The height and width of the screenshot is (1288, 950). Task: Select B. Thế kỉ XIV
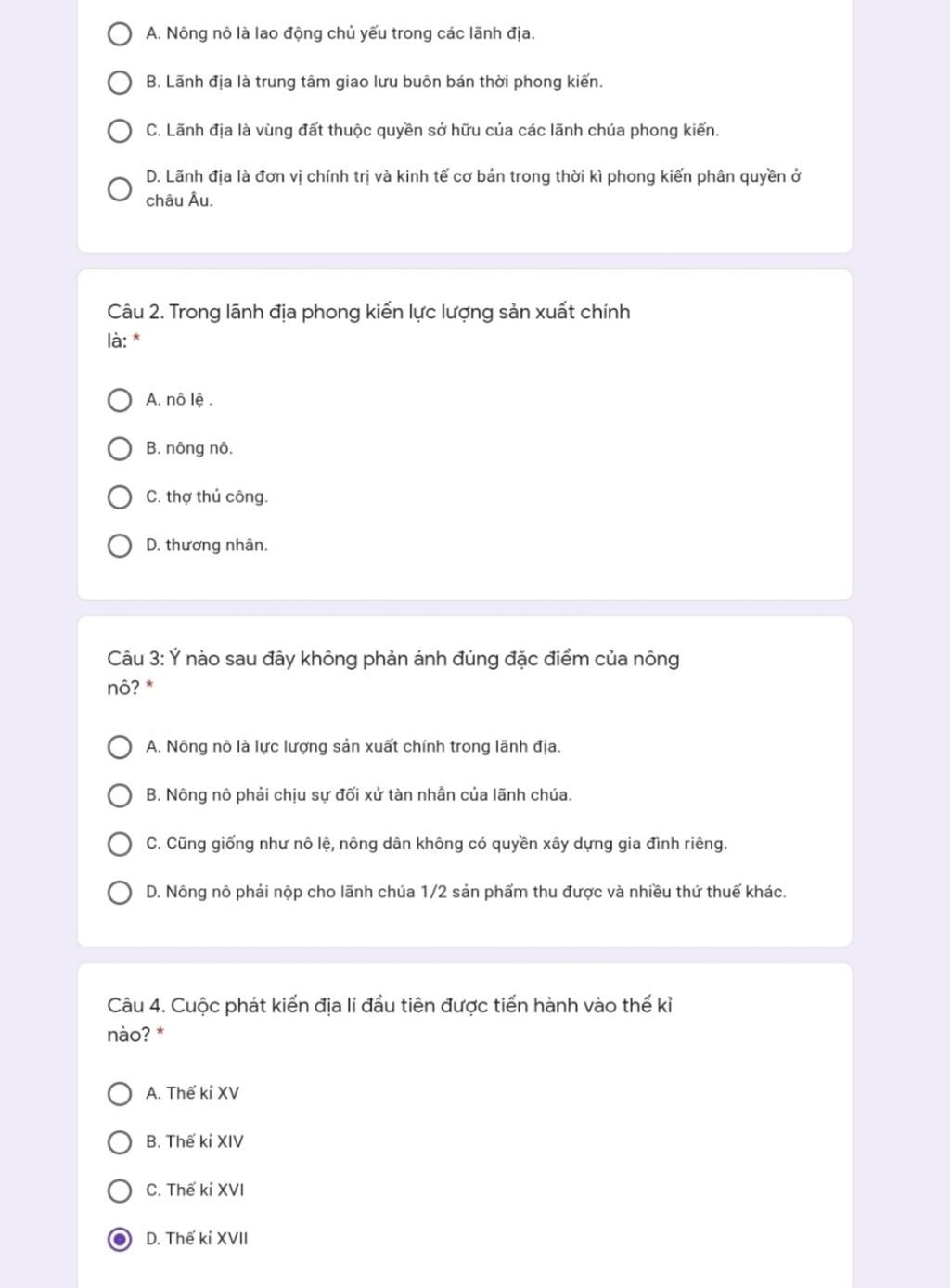point(120,1142)
